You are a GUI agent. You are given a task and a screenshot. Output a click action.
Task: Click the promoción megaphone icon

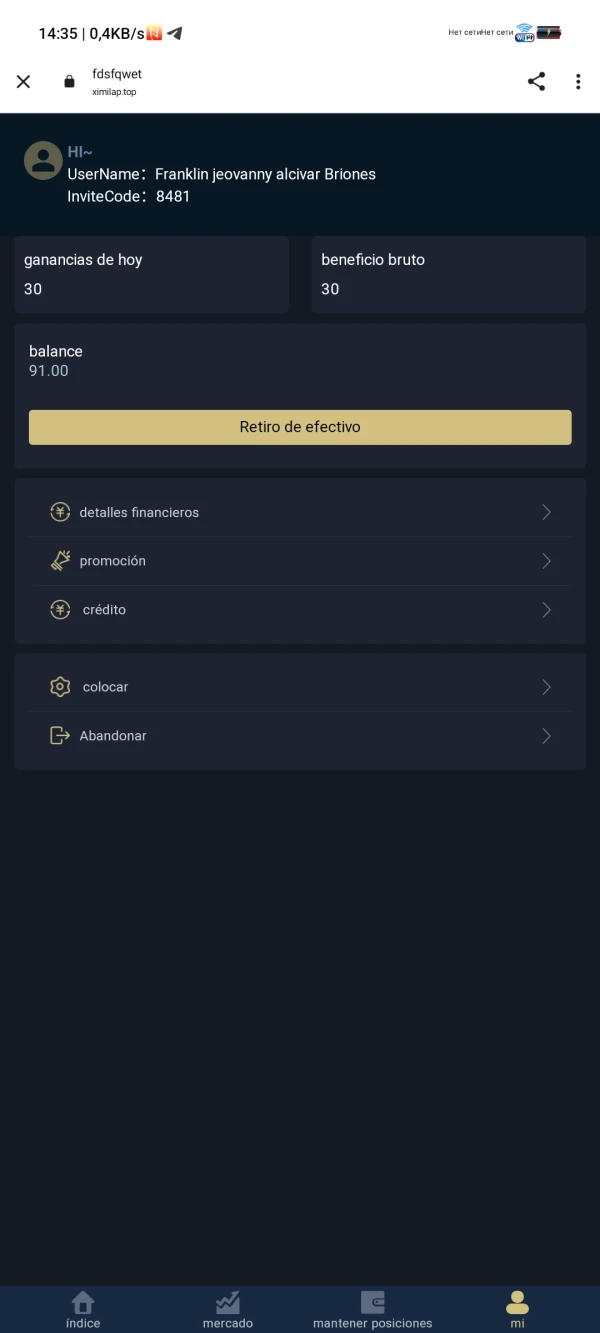pyautogui.click(x=60, y=561)
